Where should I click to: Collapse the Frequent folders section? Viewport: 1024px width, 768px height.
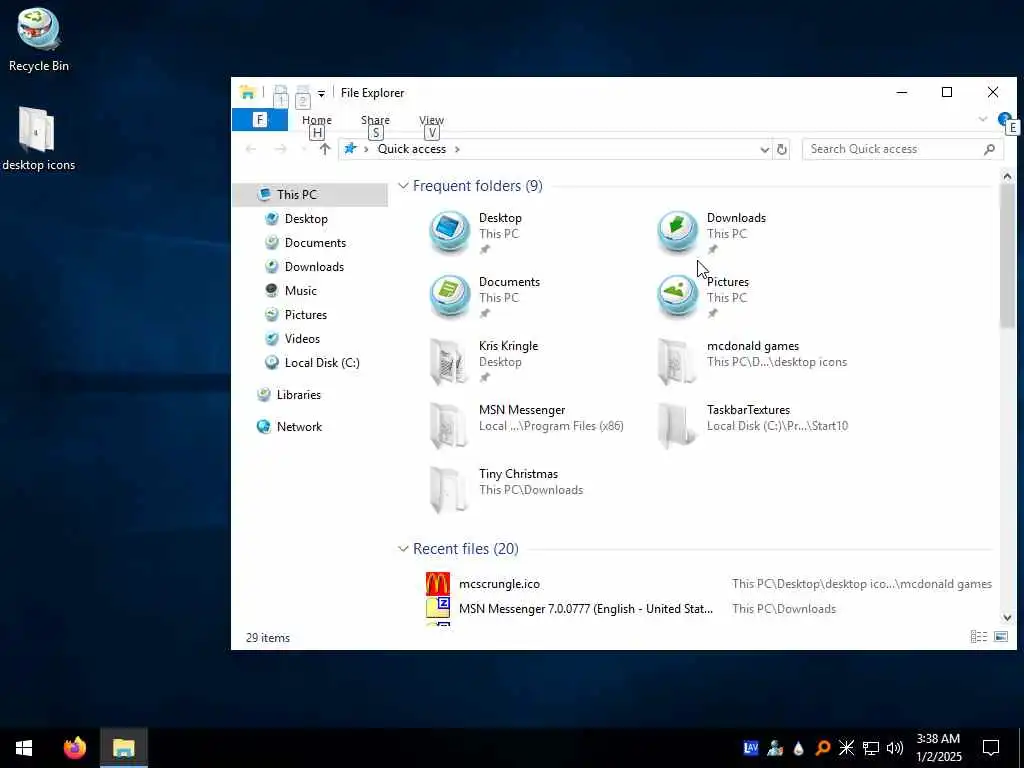pos(403,186)
